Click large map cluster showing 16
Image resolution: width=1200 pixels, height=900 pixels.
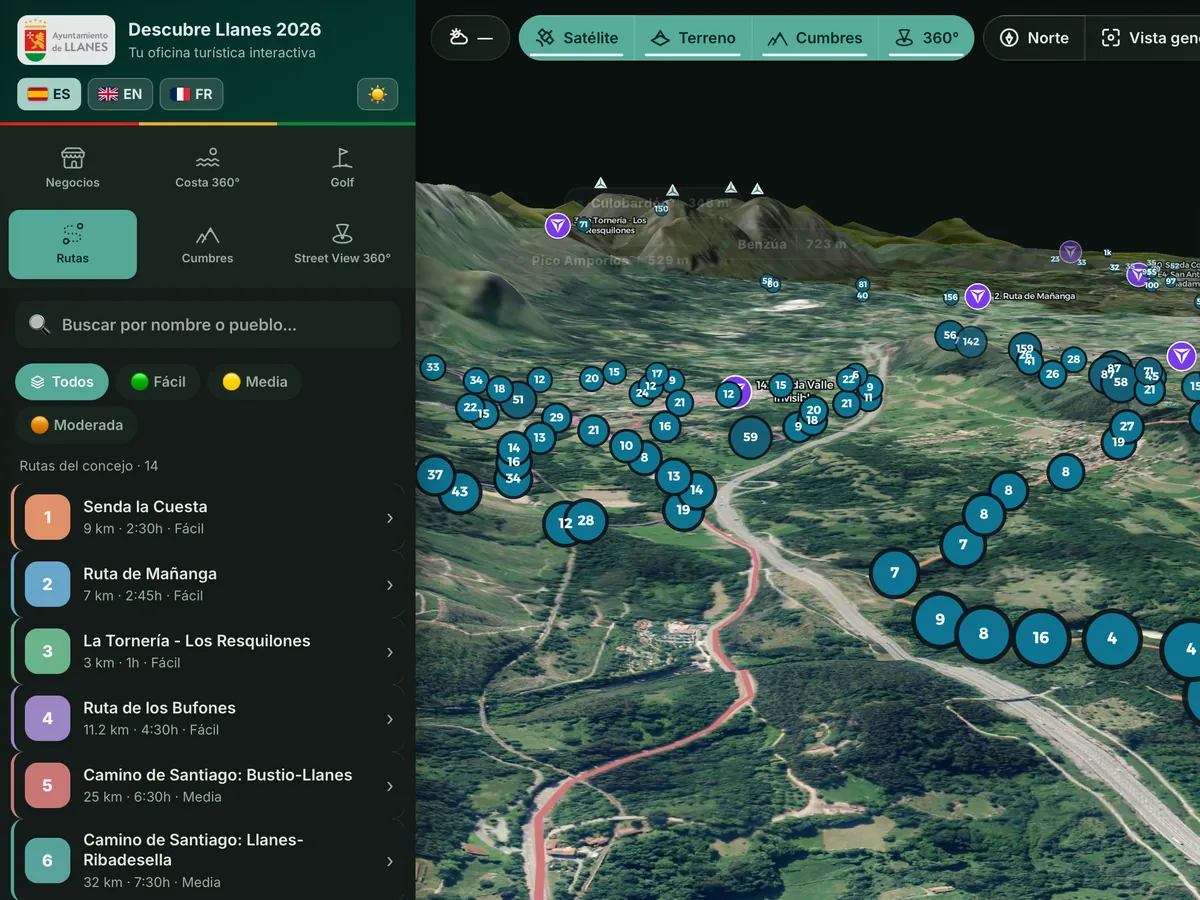(x=1041, y=638)
